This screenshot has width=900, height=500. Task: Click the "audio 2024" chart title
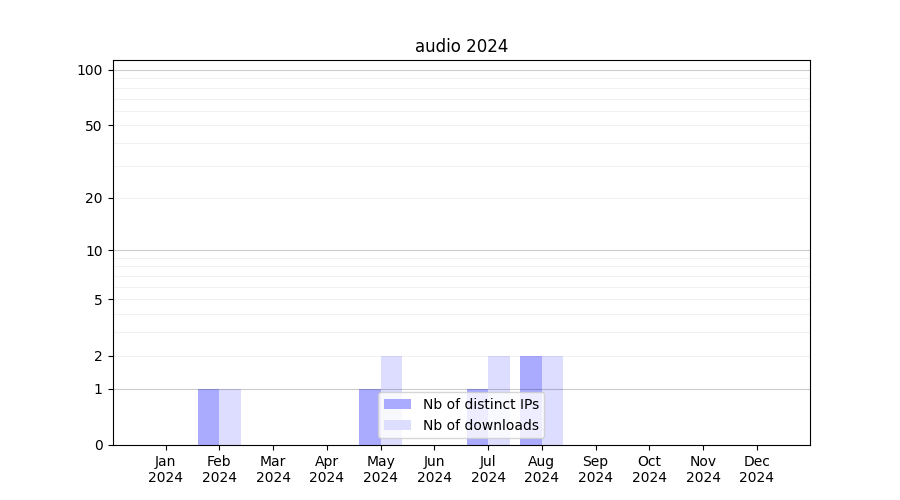tap(461, 46)
